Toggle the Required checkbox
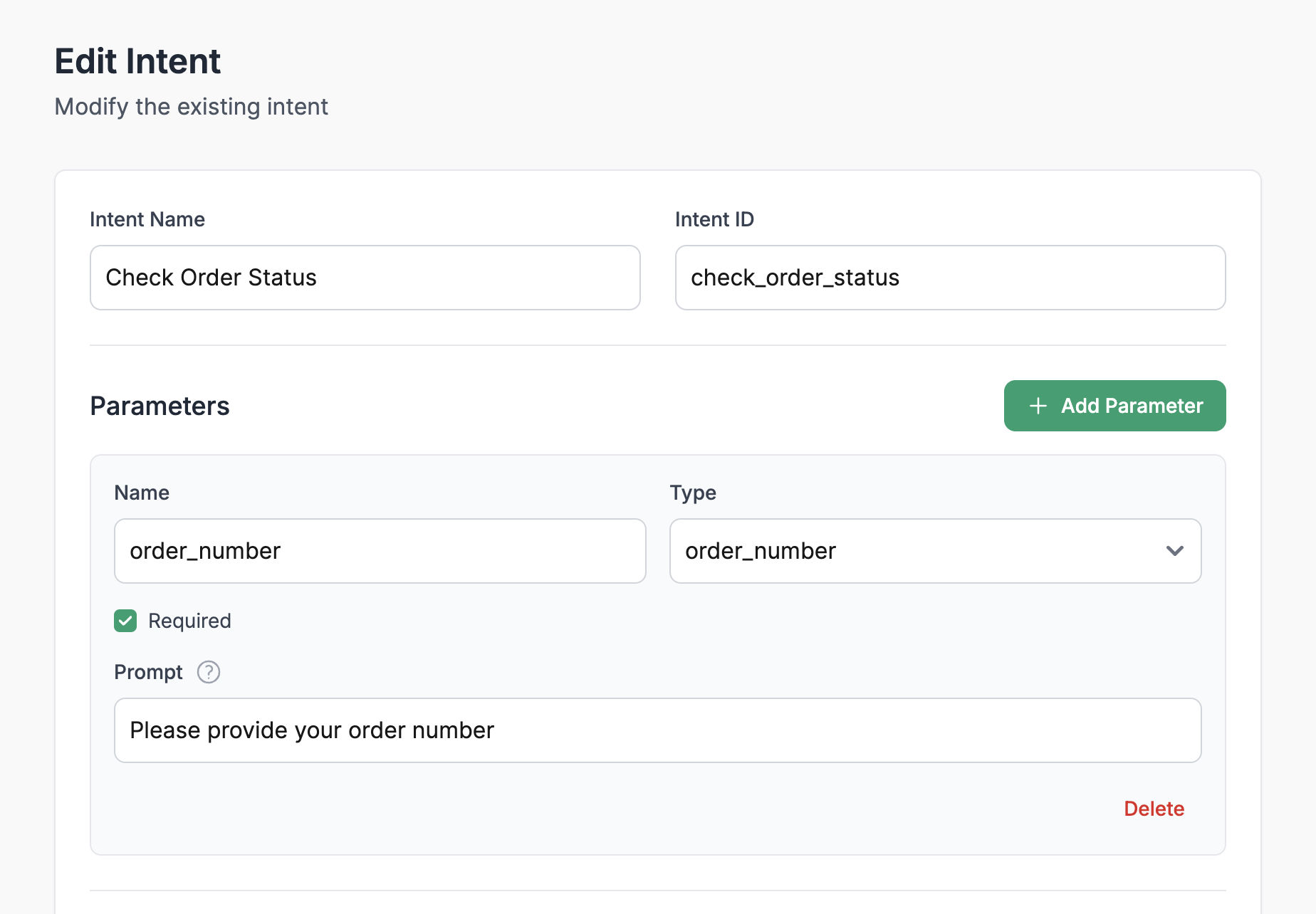Image resolution: width=1316 pixels, height=914 pixels. [x=125, y=621]
